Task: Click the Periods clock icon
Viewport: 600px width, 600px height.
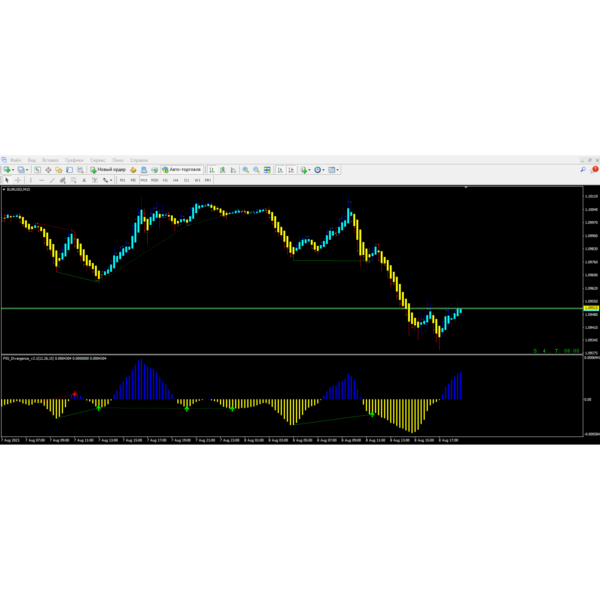Action: point(318,170)
